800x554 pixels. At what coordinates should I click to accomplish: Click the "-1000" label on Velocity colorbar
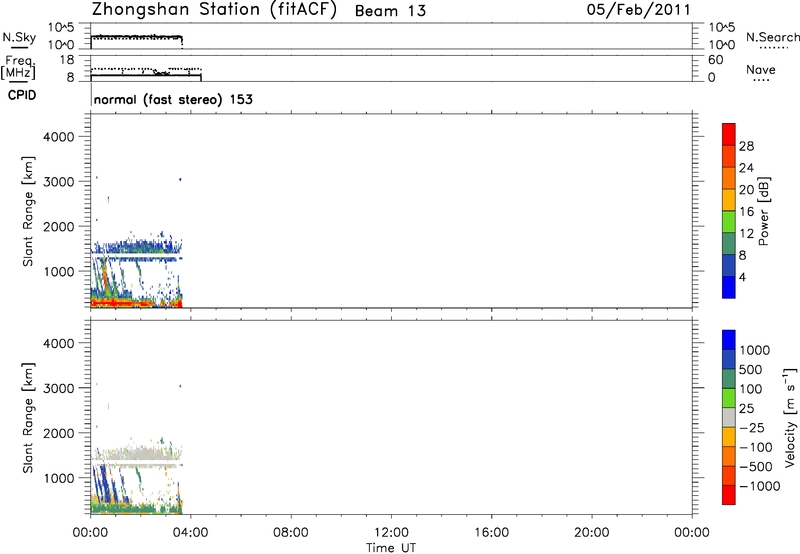click(x=759, y=486)
